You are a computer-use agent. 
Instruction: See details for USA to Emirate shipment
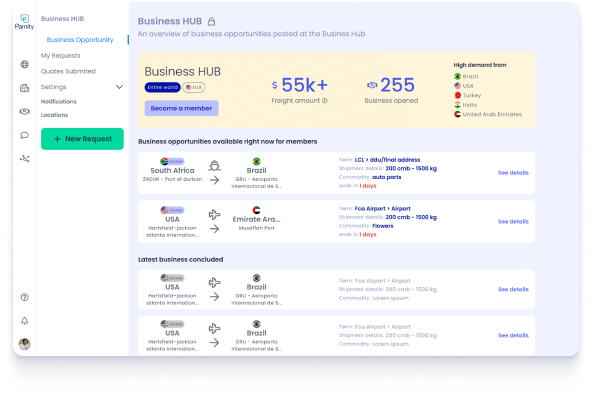click(513, 222)
